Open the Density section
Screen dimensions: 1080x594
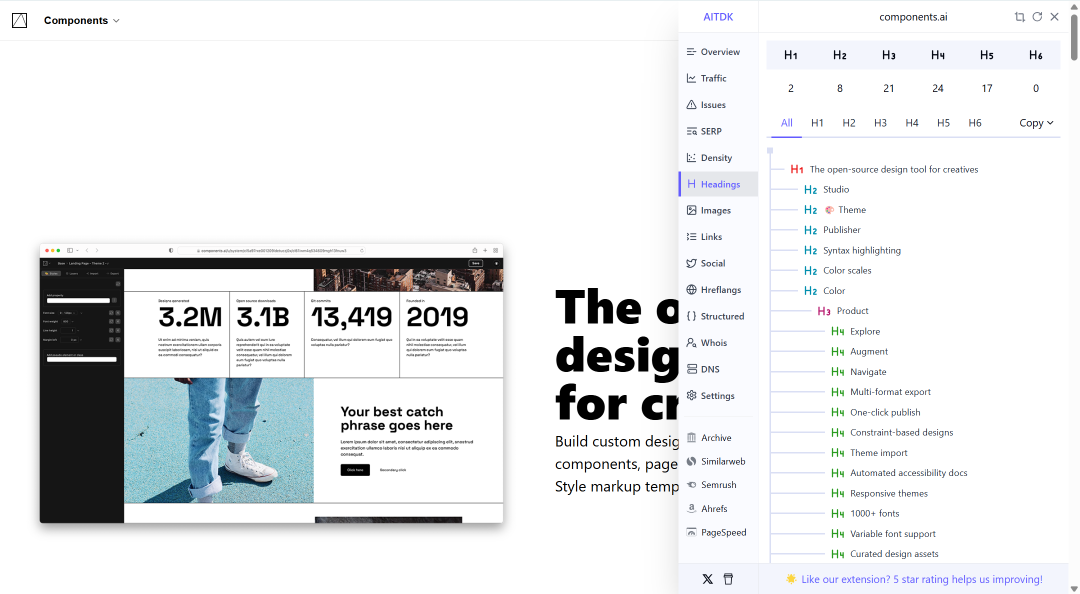click(x=718, y=158)
